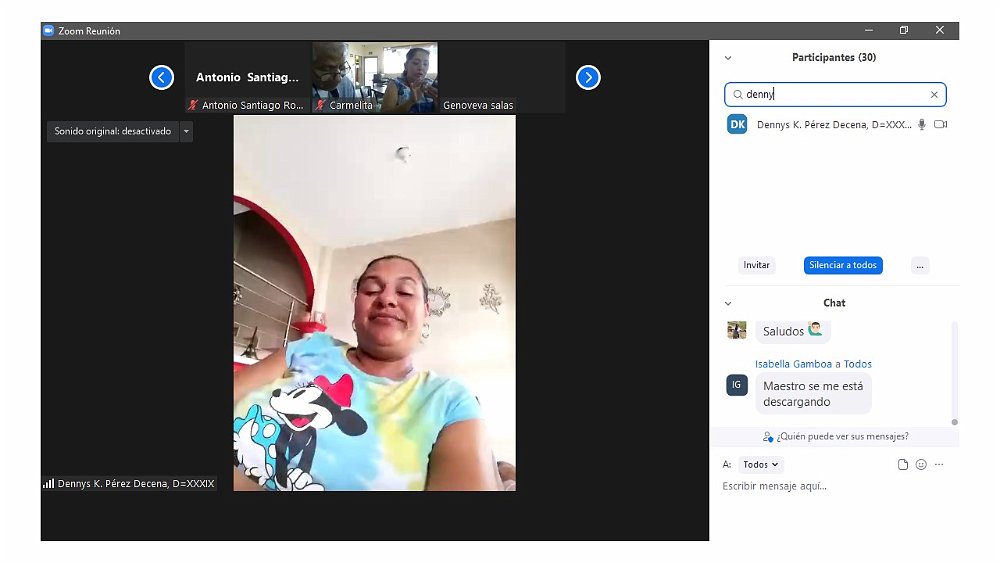Click 'Silenciar a todos' button
Screen dimensions: 1000x563
point(843,265)
